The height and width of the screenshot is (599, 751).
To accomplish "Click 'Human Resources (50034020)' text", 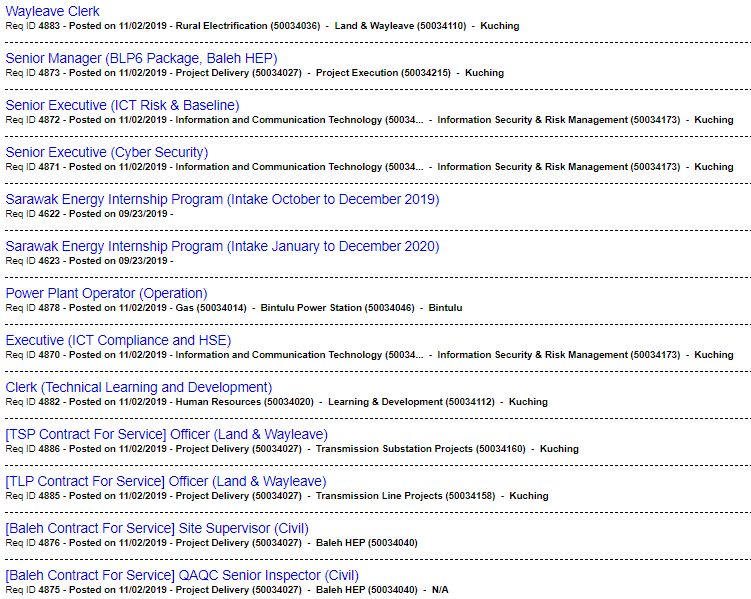I will [244, 401].
